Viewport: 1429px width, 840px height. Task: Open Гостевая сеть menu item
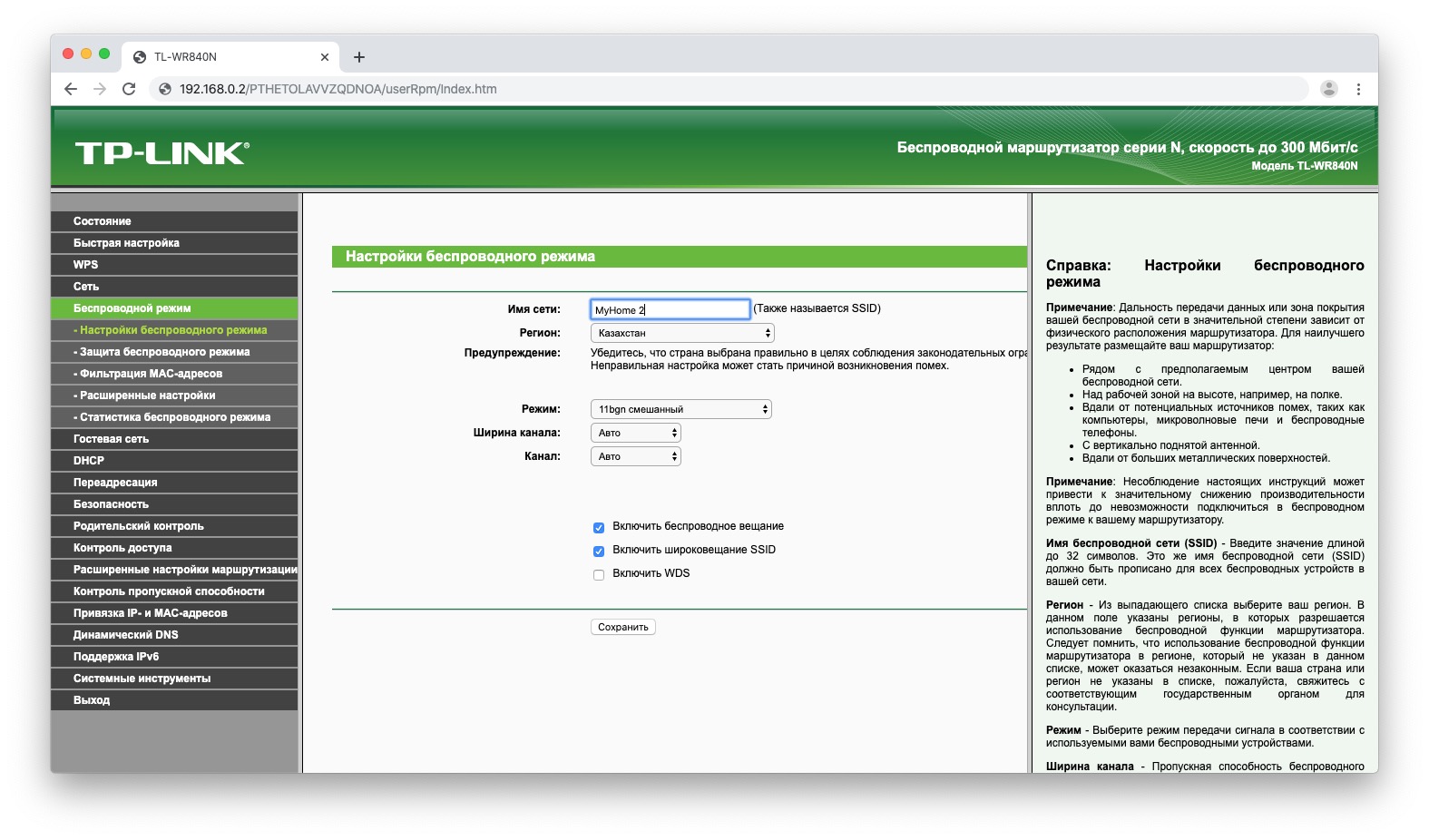(x=174, y=439)
